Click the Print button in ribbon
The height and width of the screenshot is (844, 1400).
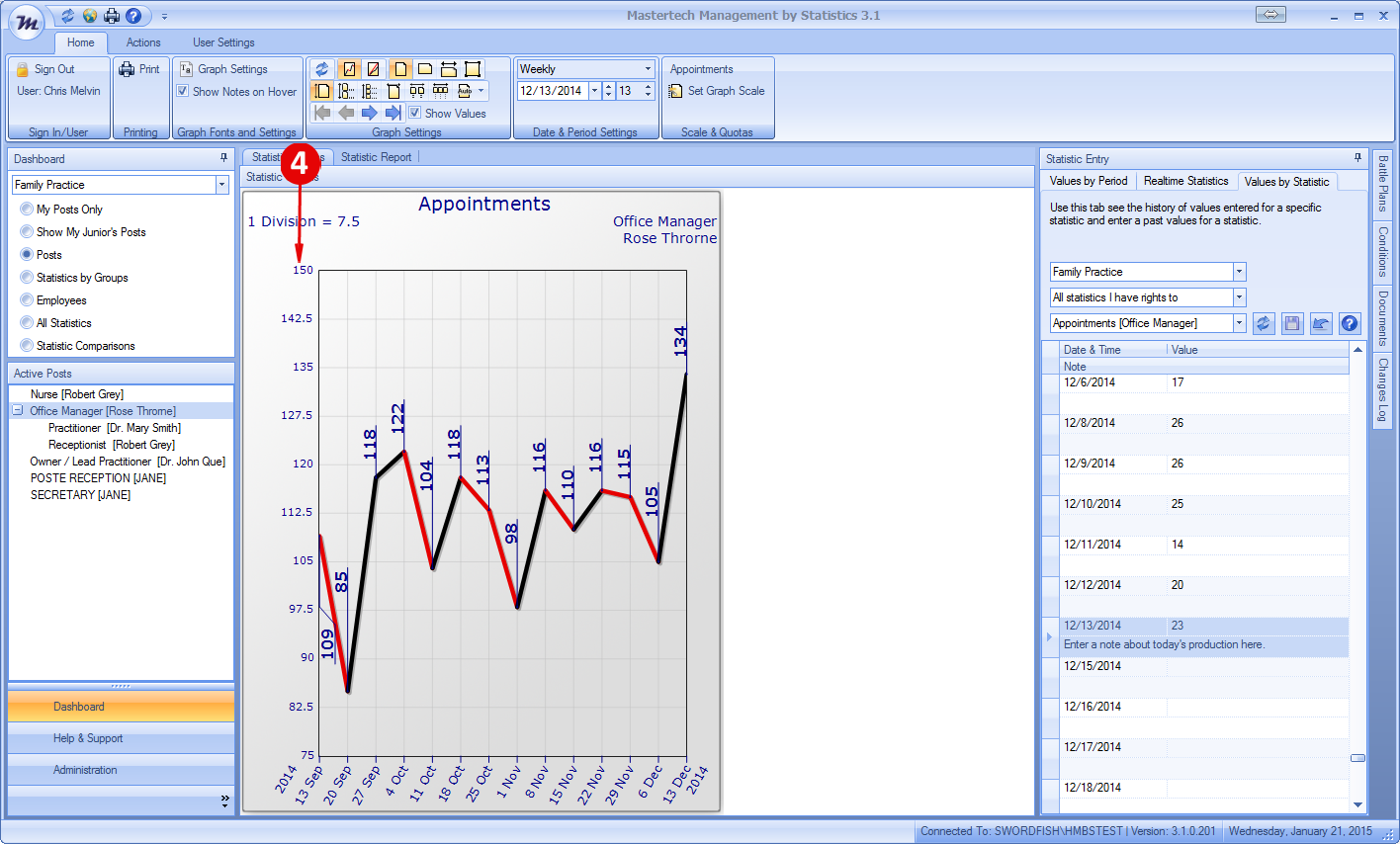click(x=139, y=69)
